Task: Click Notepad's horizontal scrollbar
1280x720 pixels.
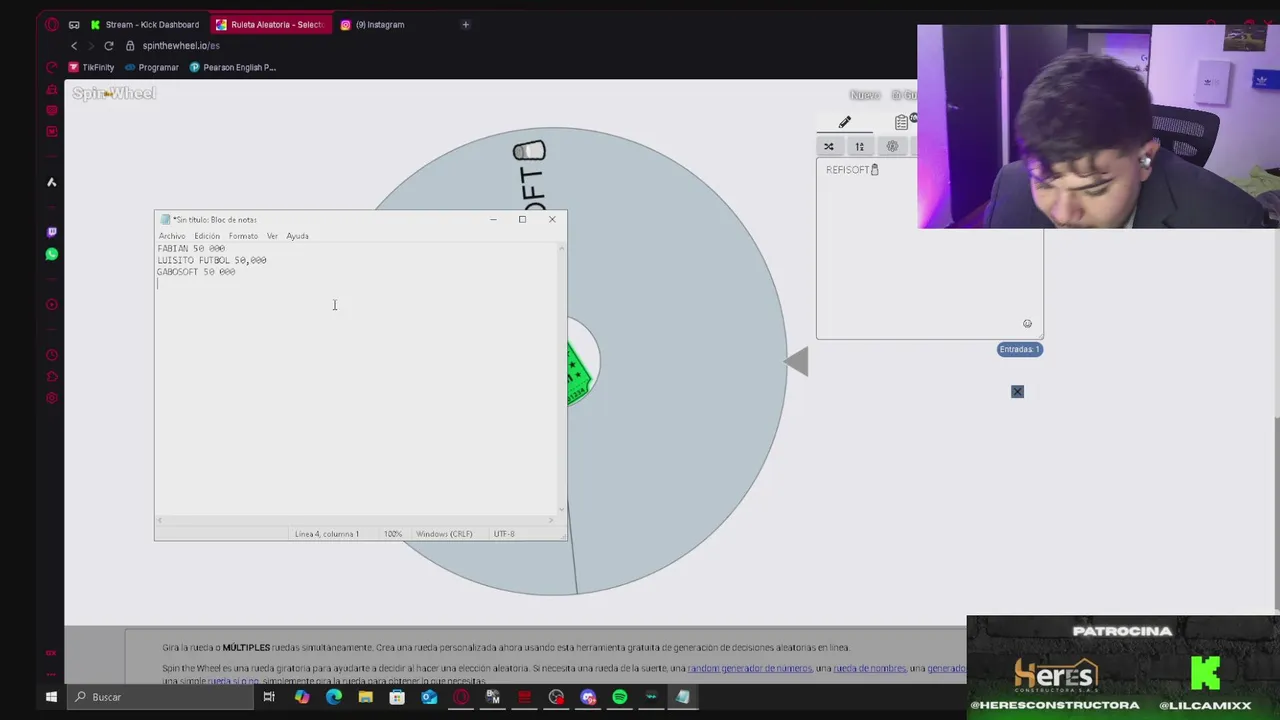Action: 355,521
